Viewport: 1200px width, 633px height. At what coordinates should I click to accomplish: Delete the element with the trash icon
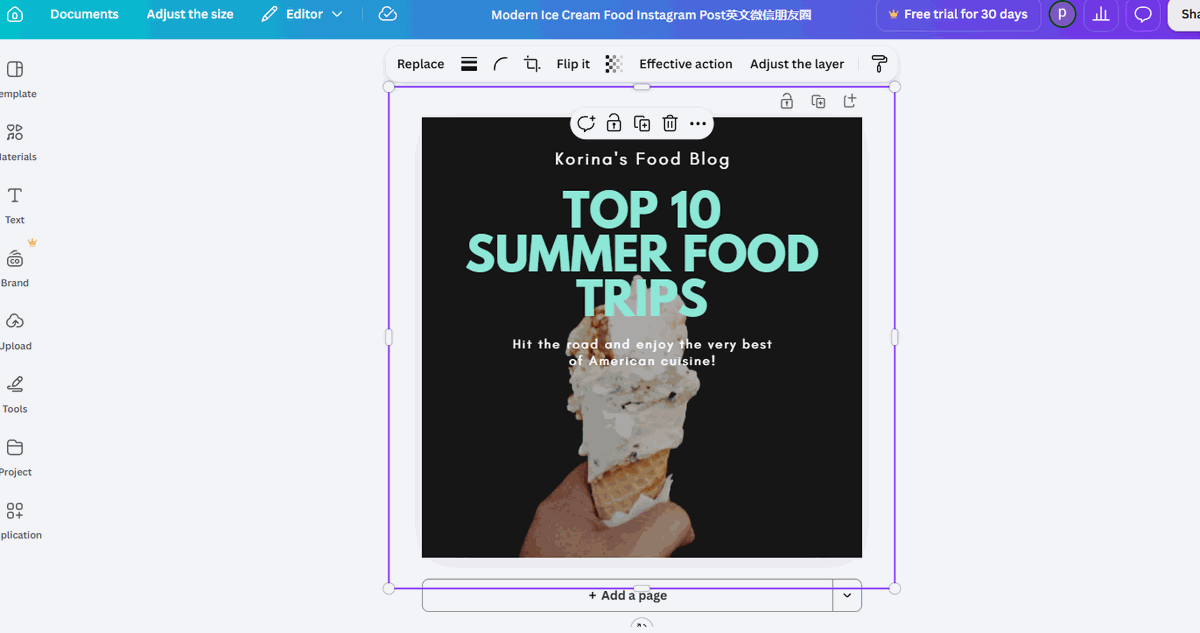click(x=670, y=123)
